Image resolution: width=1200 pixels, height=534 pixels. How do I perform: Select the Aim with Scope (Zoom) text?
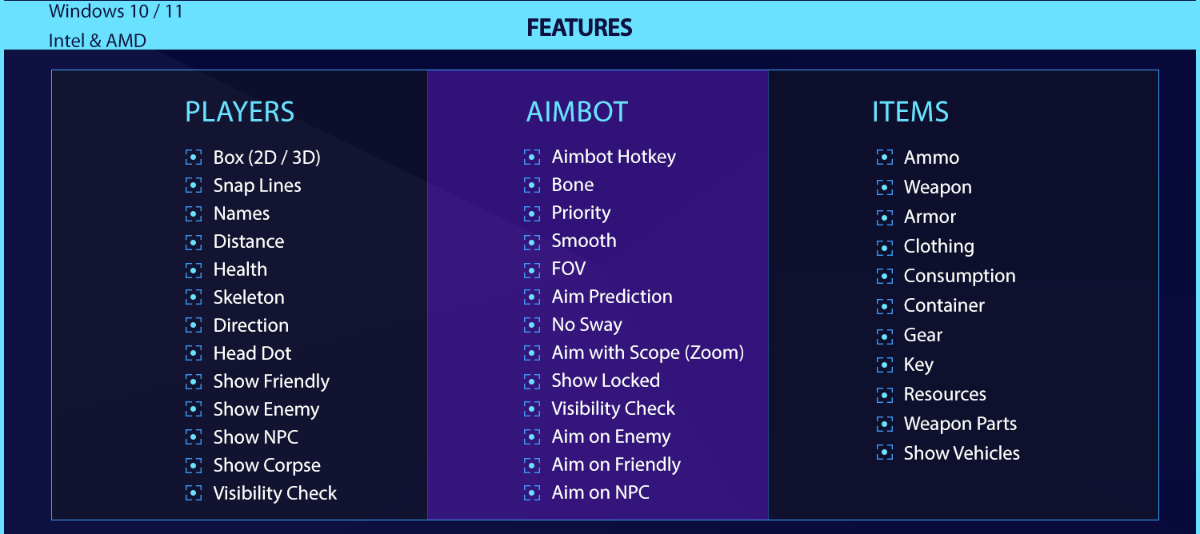[647, 352]
